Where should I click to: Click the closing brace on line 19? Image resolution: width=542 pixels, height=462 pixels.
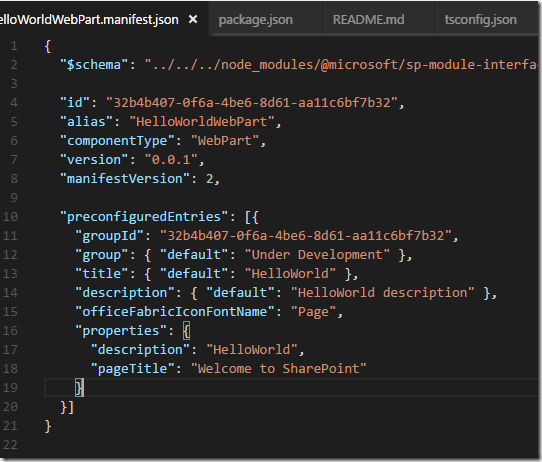[79, 388]
